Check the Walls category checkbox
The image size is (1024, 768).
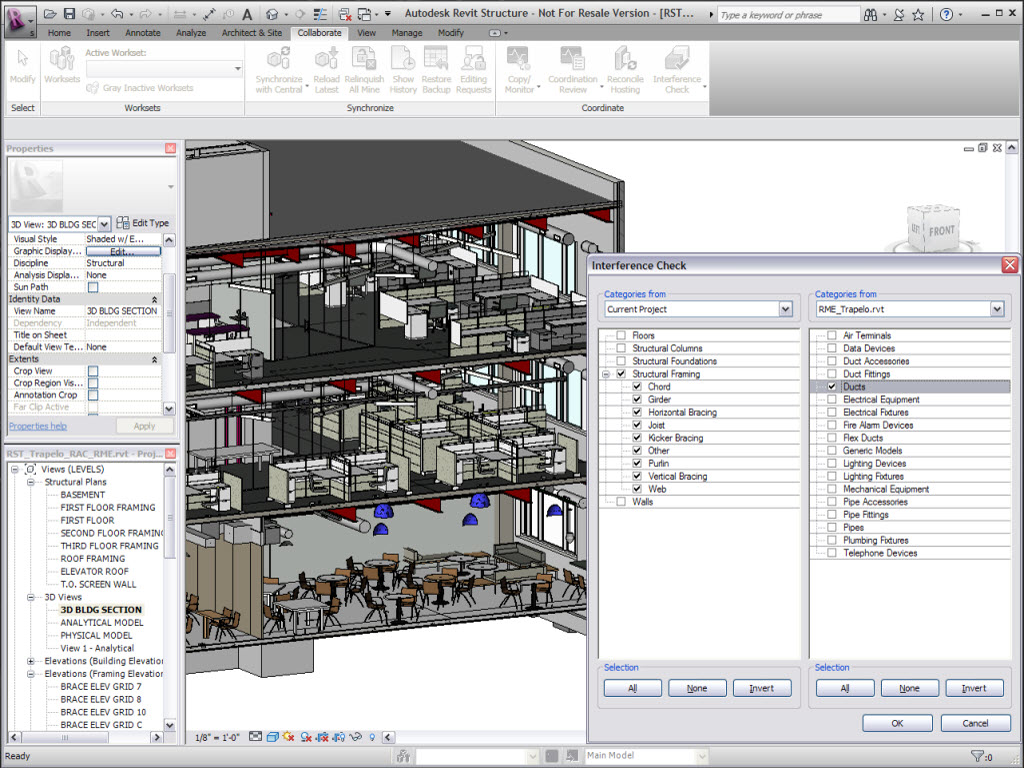click(x=621, y=502)
